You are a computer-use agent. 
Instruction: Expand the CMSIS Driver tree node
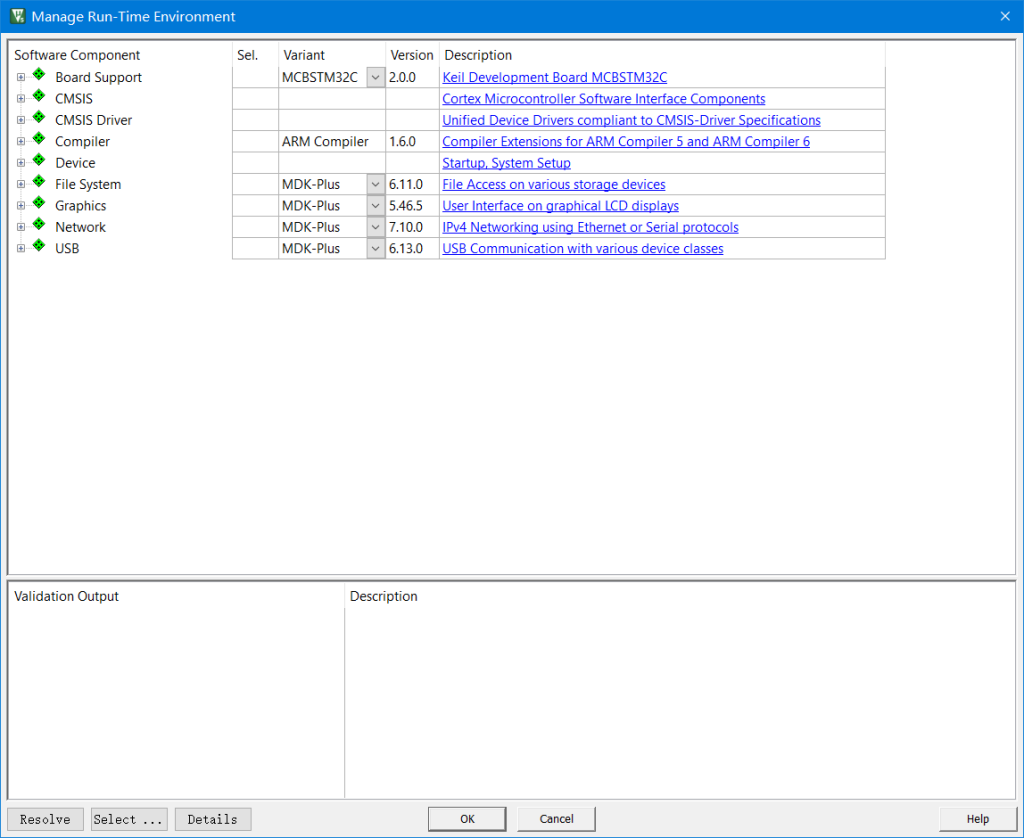tap(21, 120)
